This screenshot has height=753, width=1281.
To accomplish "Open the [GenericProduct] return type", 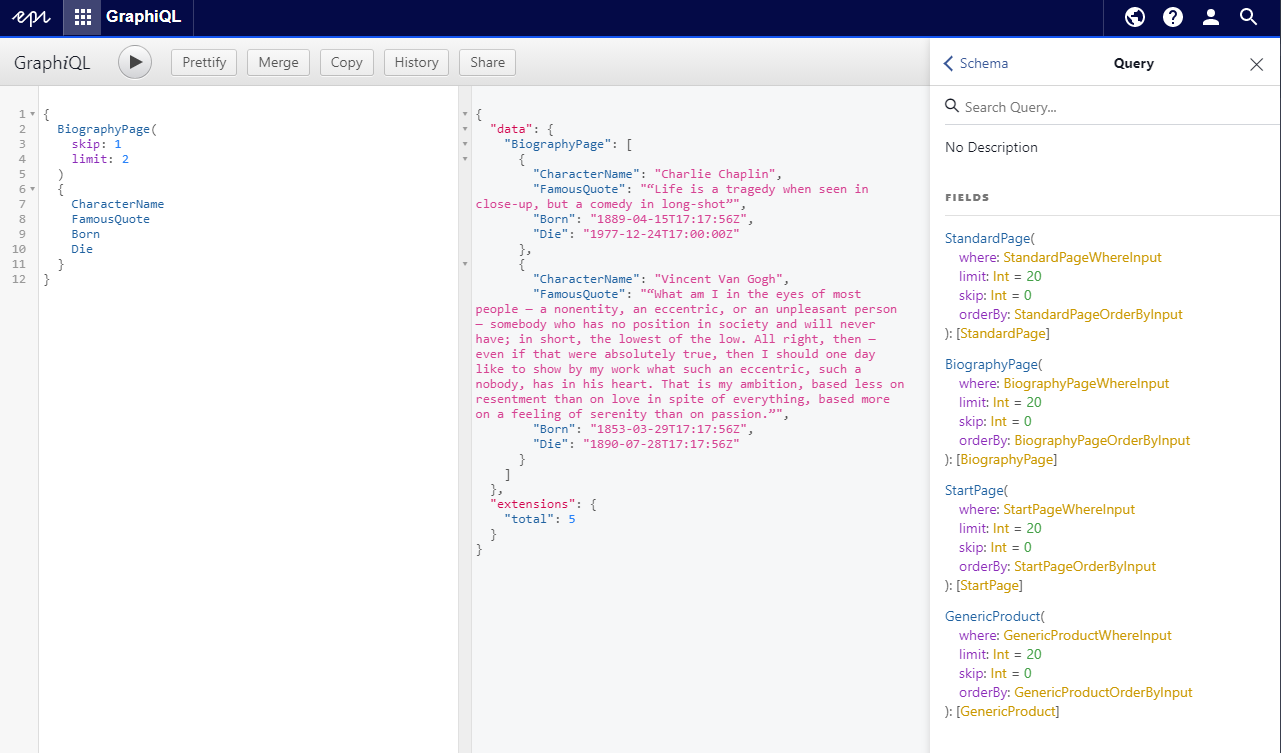I will (x=1008, y=711).
